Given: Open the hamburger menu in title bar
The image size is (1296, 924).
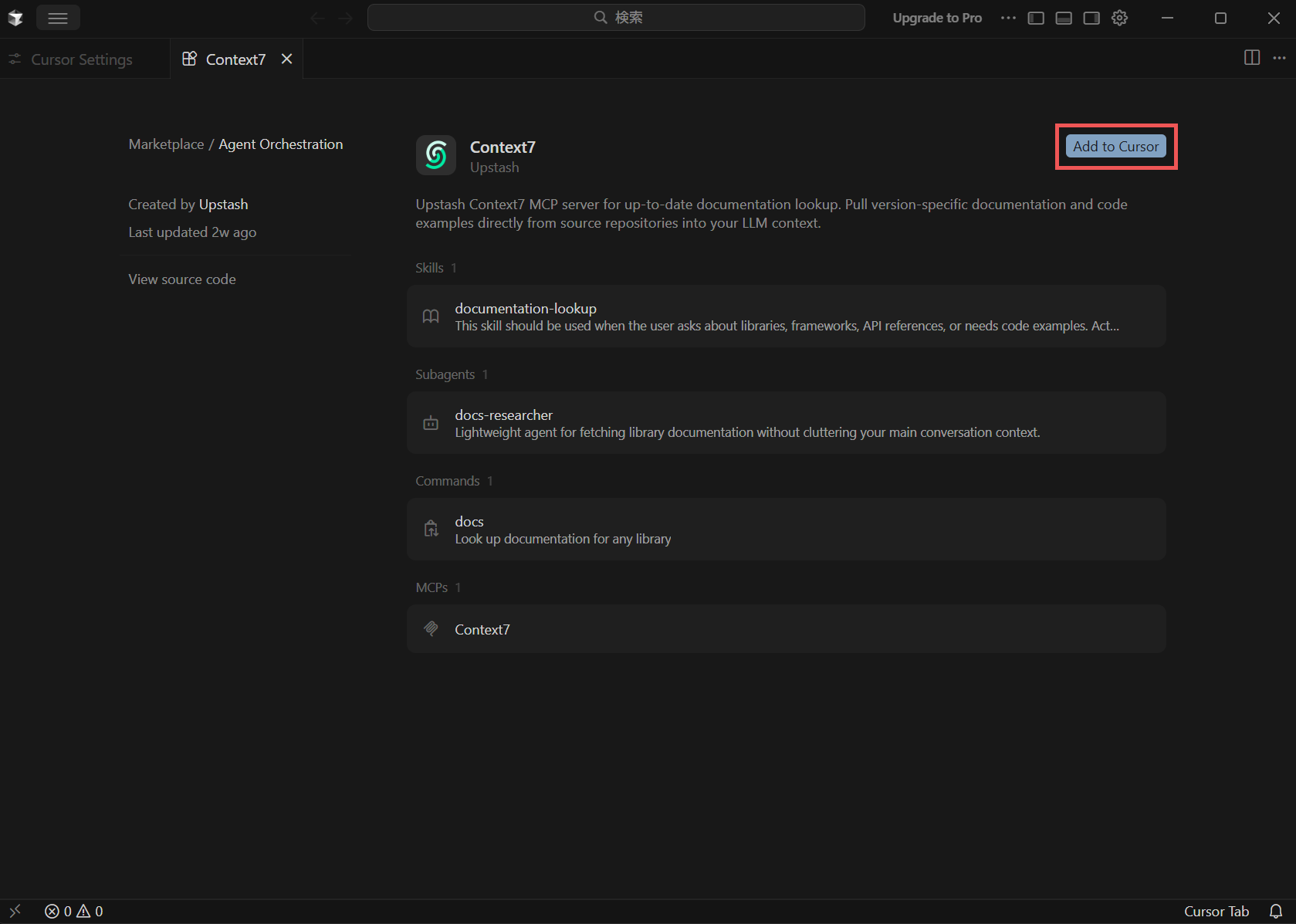Looking at the screenshot, I should [x=58, y=18].
